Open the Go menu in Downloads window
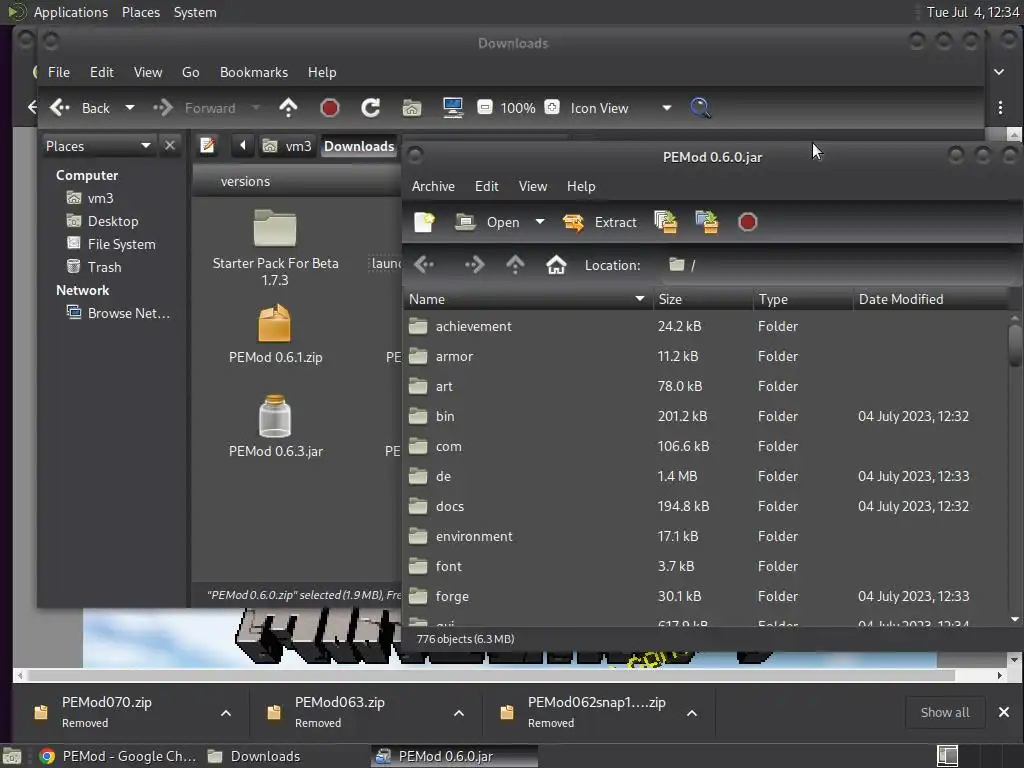 pos(191,72)
